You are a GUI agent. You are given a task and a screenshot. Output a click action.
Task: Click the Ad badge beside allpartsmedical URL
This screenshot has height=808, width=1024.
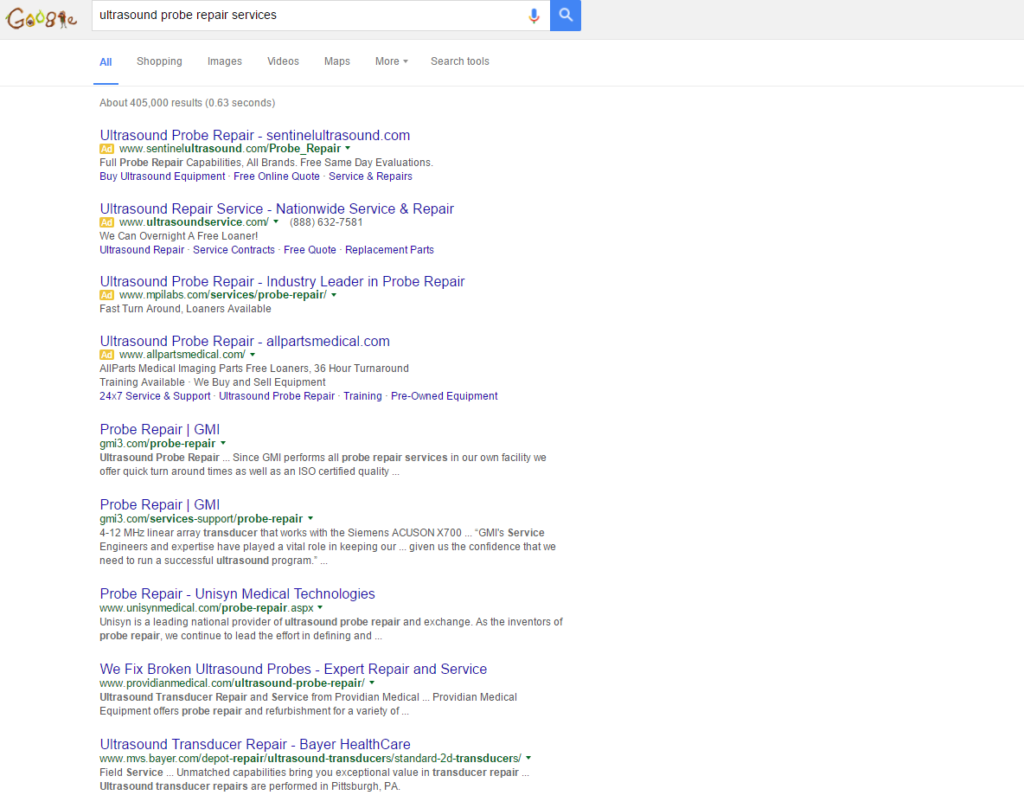(106, 355)
